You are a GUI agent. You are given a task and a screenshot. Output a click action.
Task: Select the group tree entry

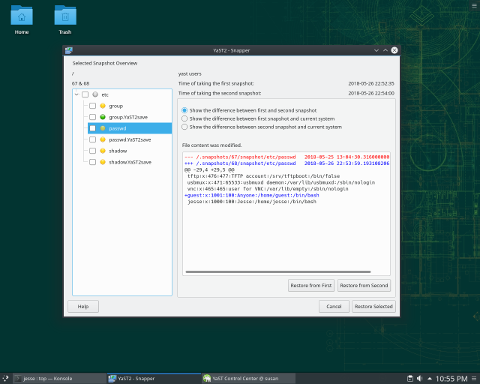pyautogui.click(x=116, y=106)
